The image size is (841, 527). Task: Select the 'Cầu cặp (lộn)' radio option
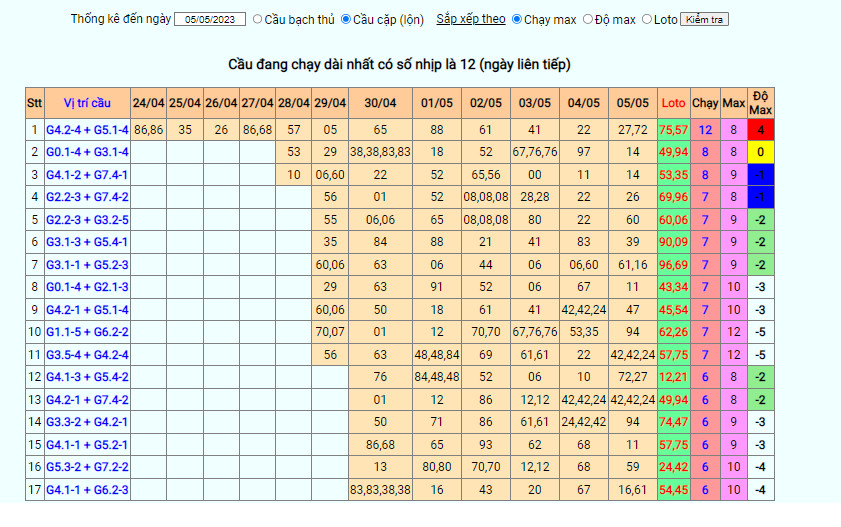(346, 19)
